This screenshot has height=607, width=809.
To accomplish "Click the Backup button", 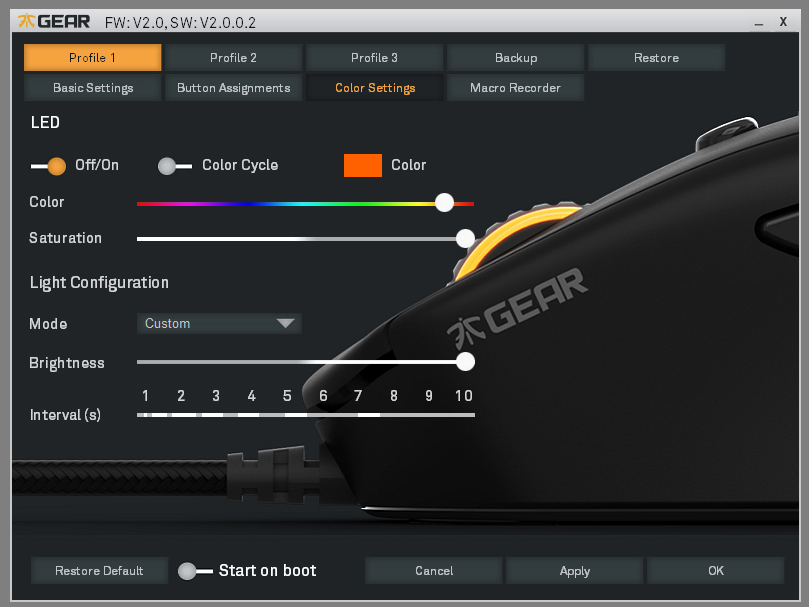I will point(515,57).
